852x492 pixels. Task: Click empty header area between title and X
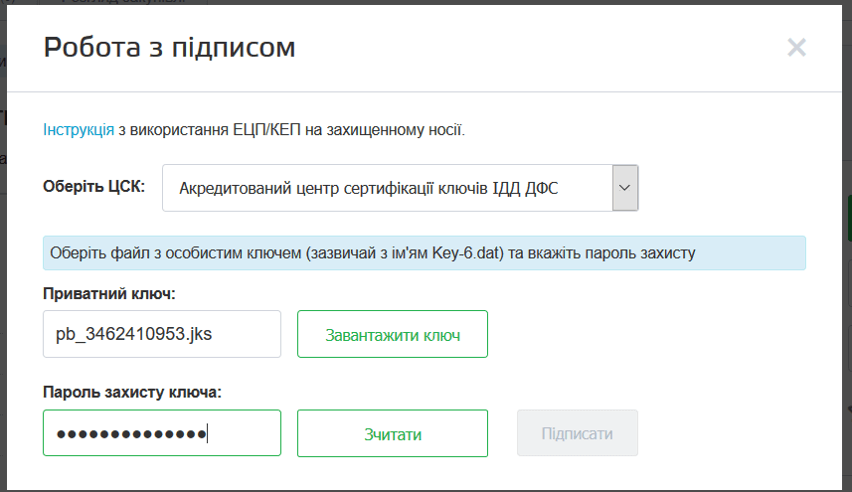[x=540, y=47]
